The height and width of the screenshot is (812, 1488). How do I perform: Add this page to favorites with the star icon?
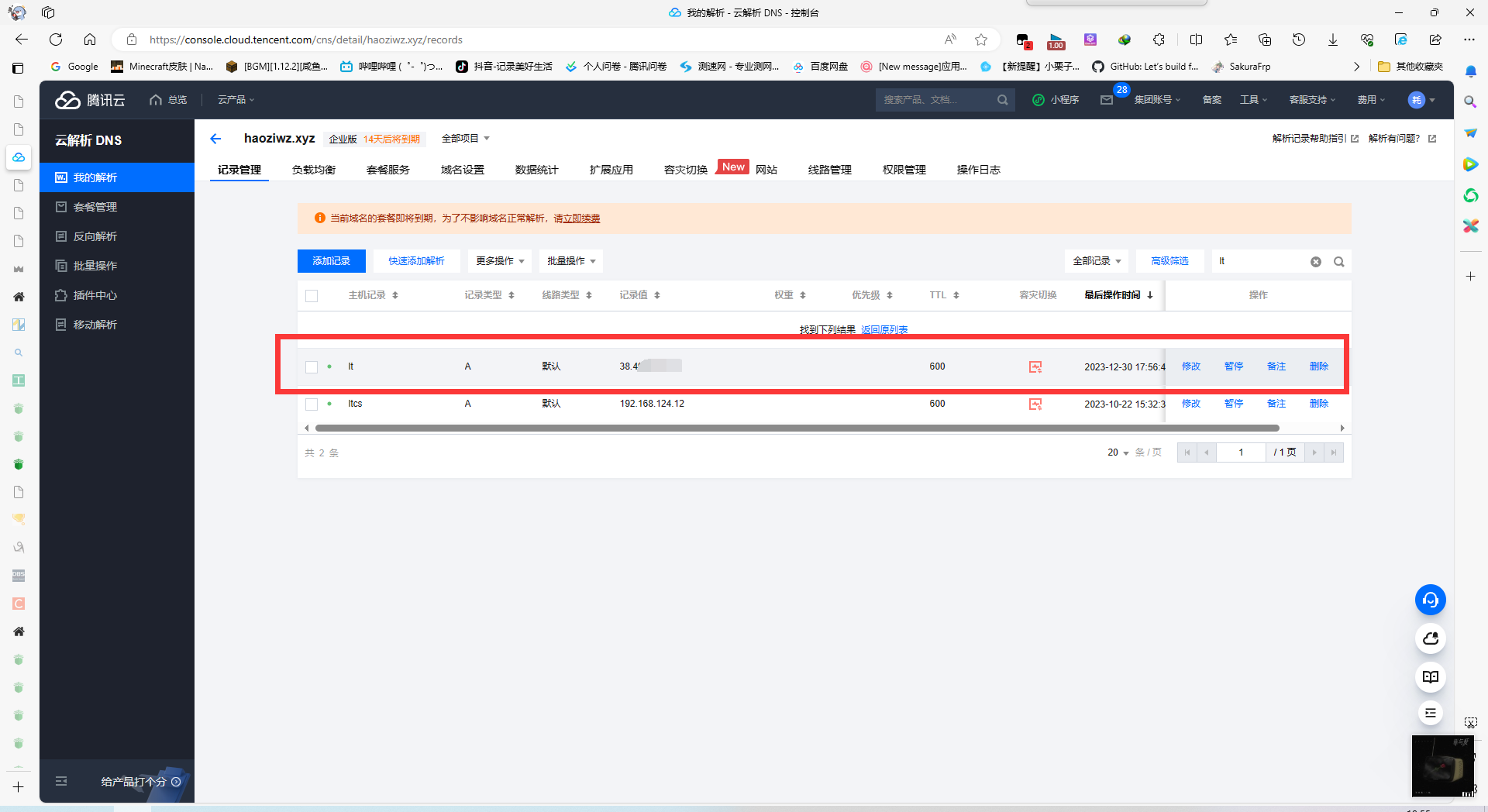(x=981, y=40)
